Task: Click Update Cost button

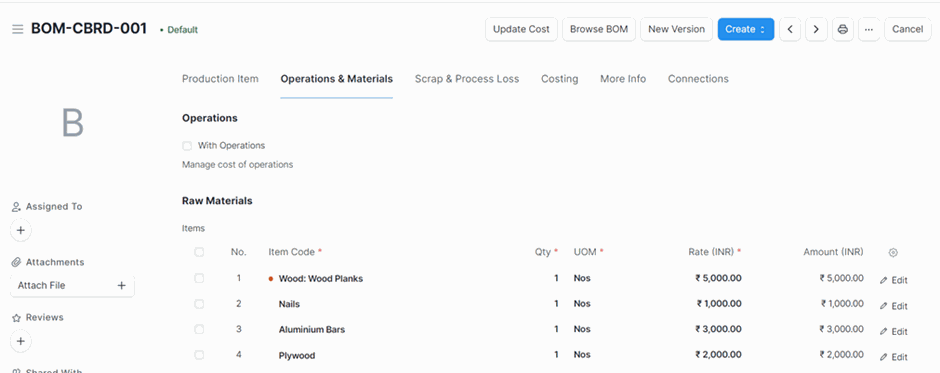Action: [521, 29]
